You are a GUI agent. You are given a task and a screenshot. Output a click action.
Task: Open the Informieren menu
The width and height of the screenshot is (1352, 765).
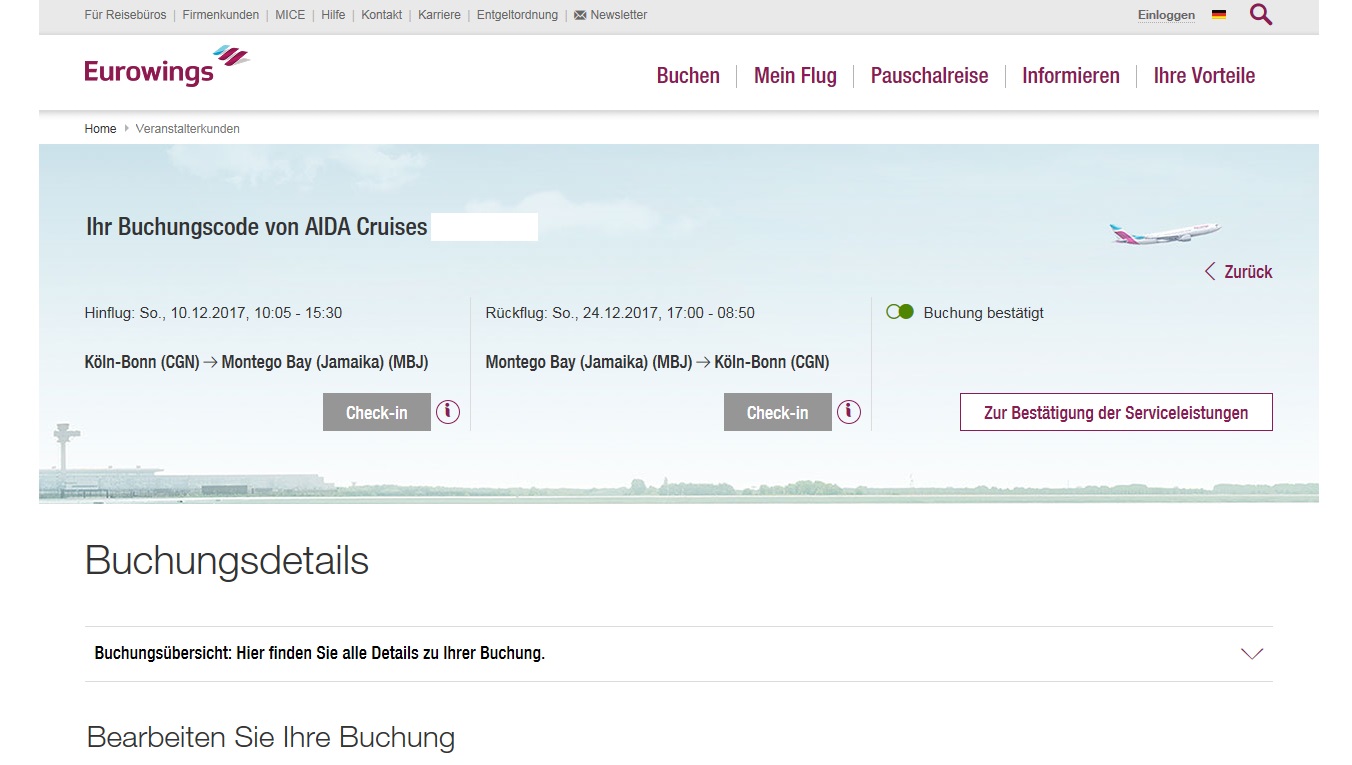[x=1070, y=76]
